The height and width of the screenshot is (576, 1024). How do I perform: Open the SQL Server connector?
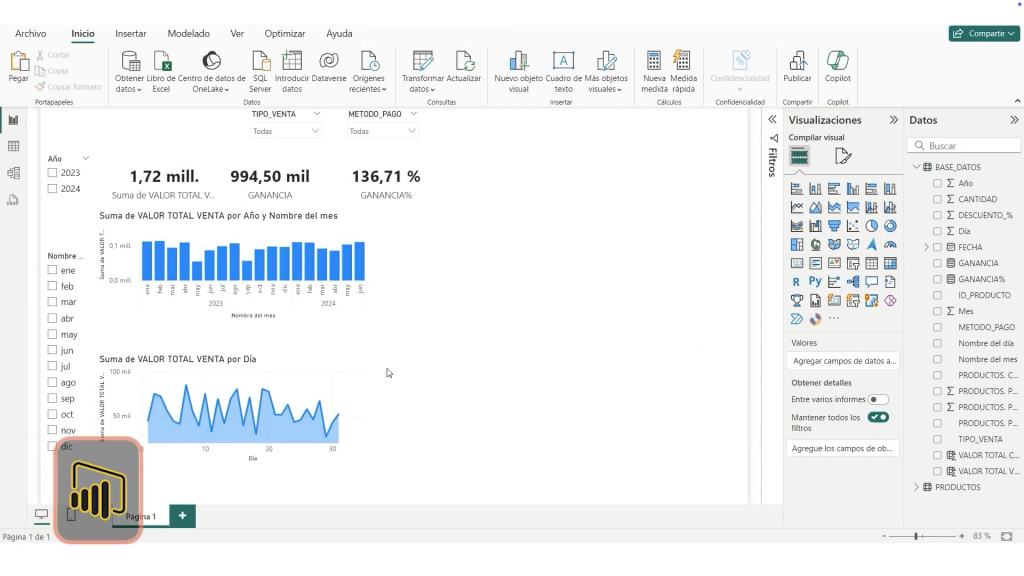click(260, 62)
